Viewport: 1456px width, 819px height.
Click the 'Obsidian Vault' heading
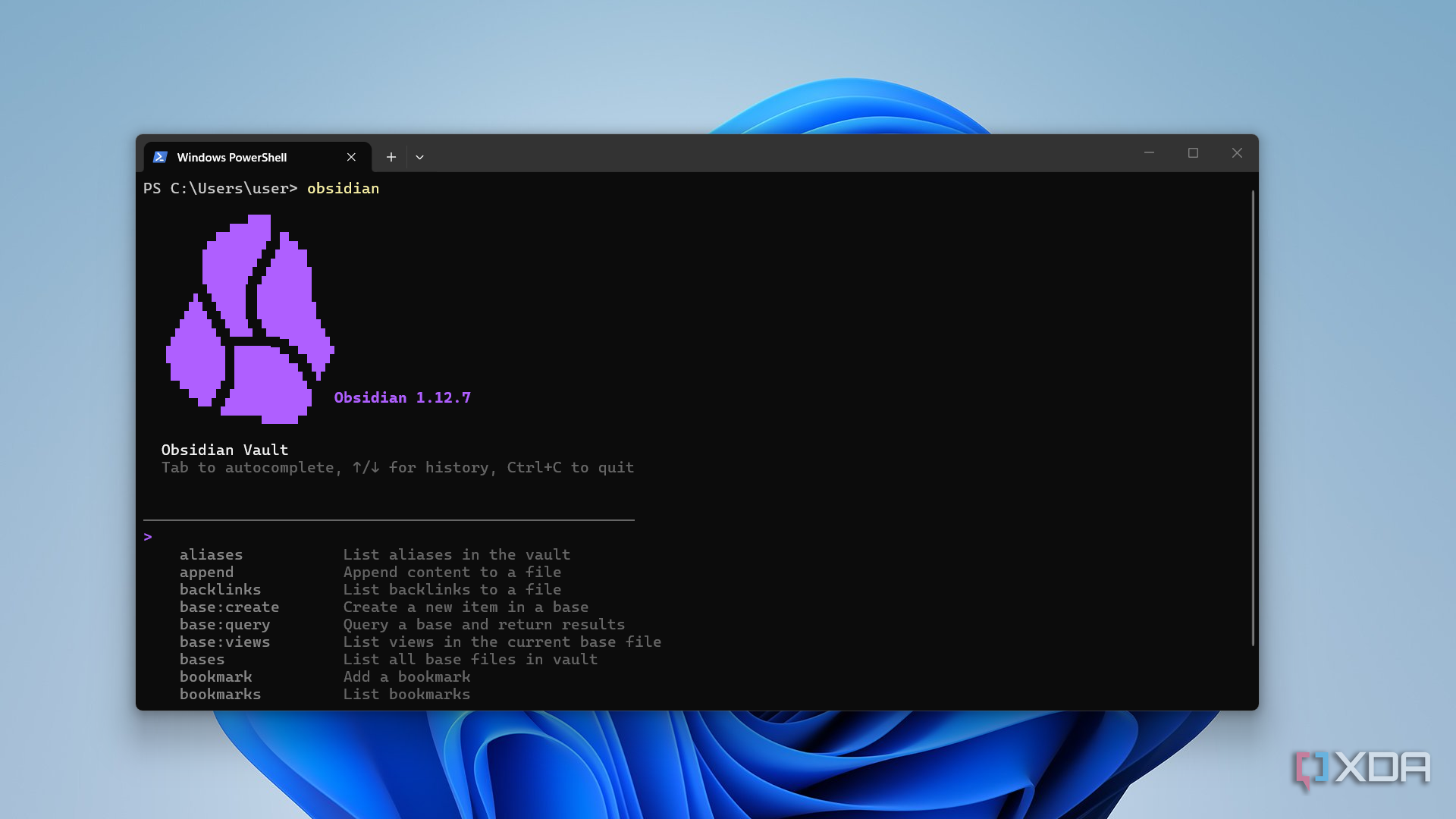click(224, 450)
